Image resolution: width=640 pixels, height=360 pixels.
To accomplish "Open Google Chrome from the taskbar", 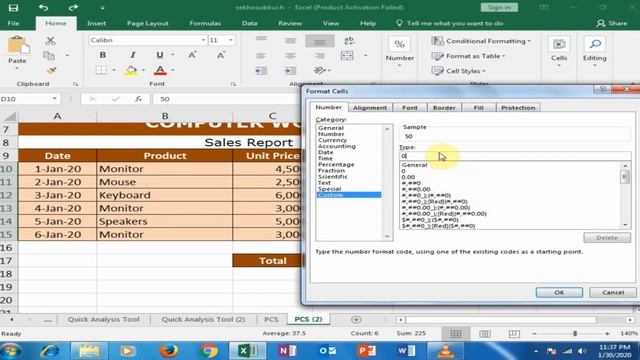I will pyautogui.click(x=209, y=351).
